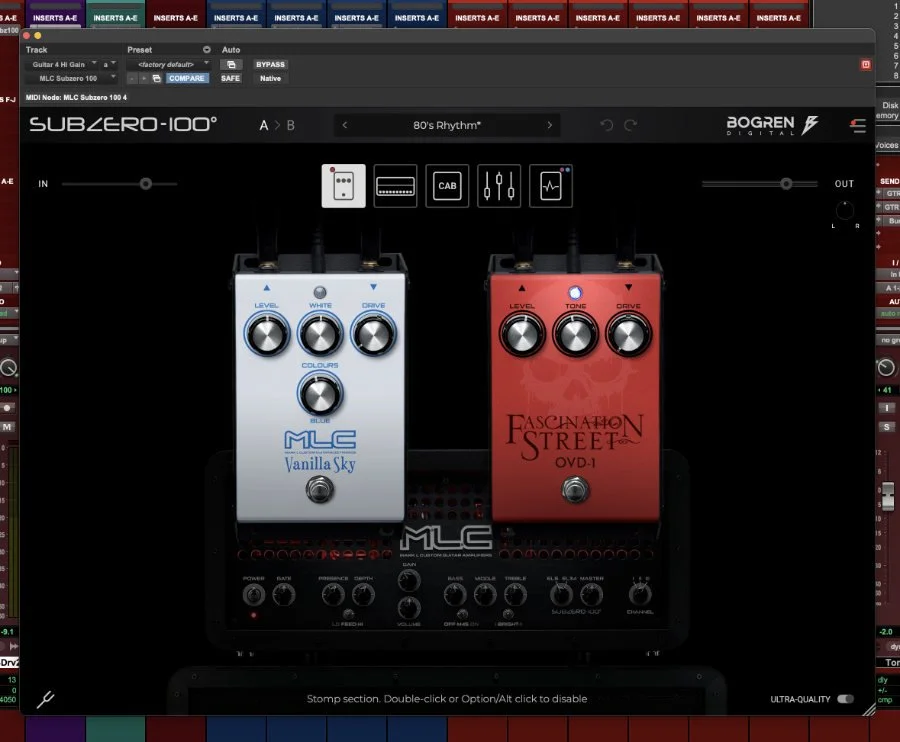Click the S solo button in Pro Tools mixer

pos(886,427)
